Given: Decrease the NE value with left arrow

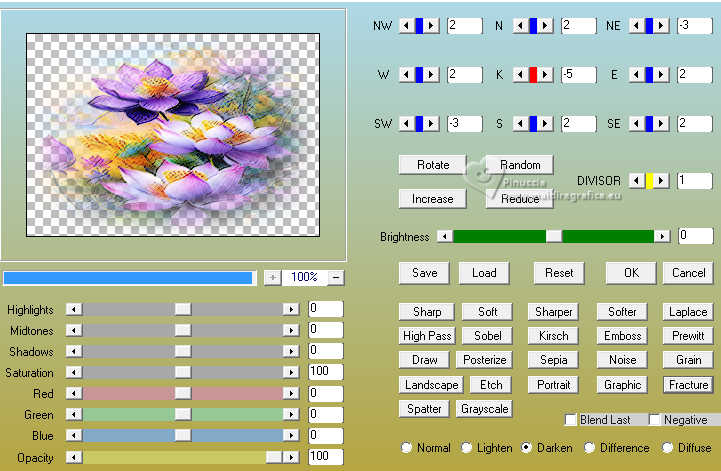Looking at the screenshot, I should click(x=637, y=25).
